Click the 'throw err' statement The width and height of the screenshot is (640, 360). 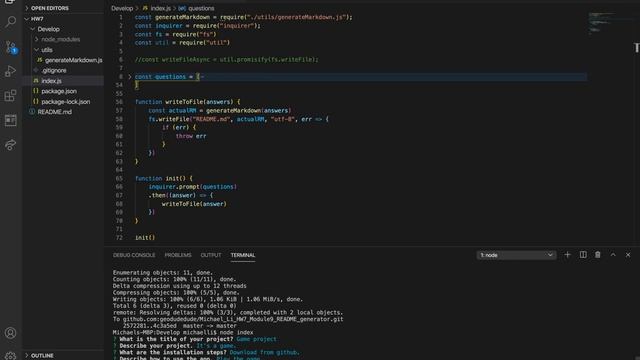(191, 136)
